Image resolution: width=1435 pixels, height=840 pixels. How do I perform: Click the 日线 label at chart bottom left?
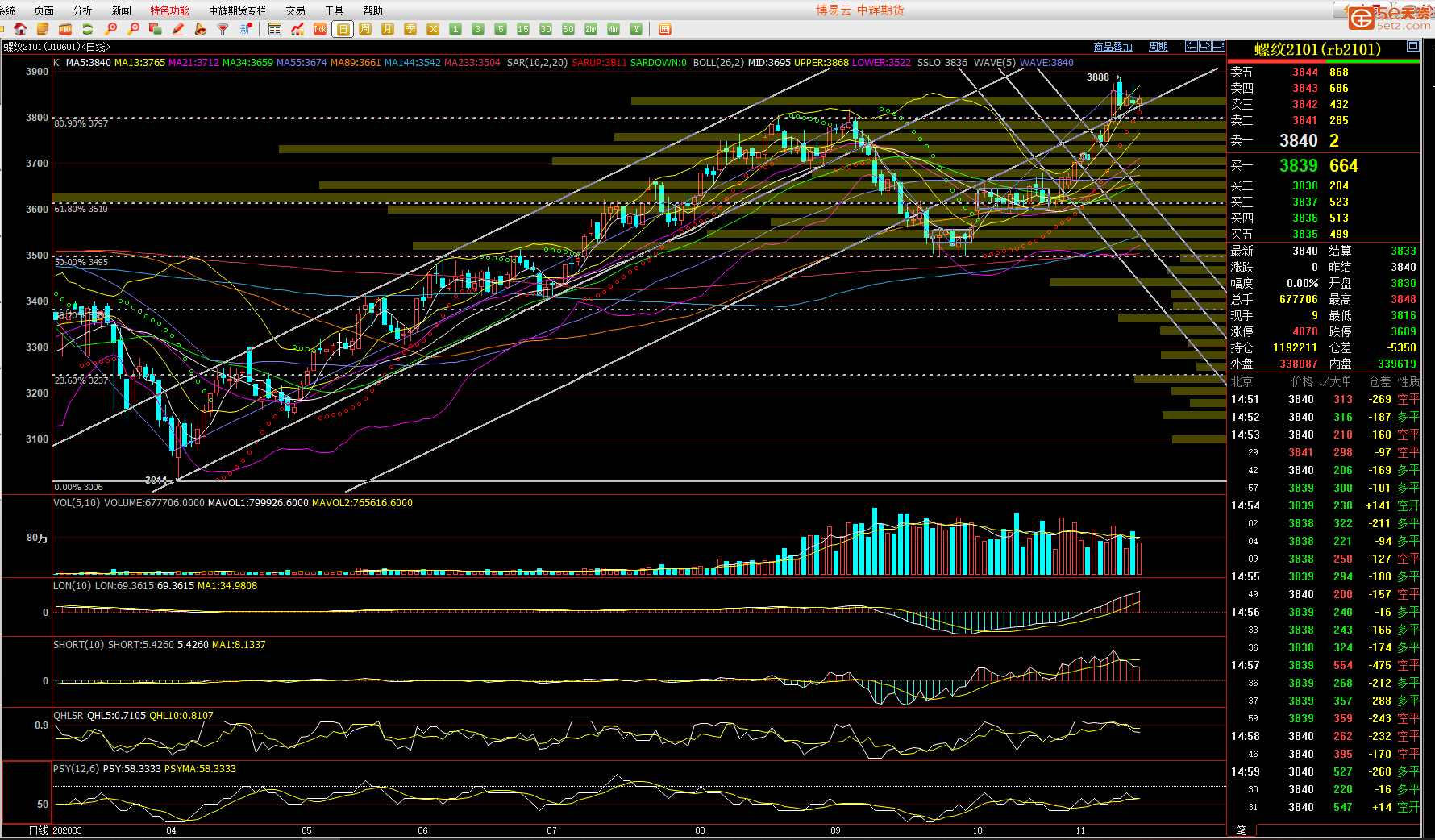point(39,830)
